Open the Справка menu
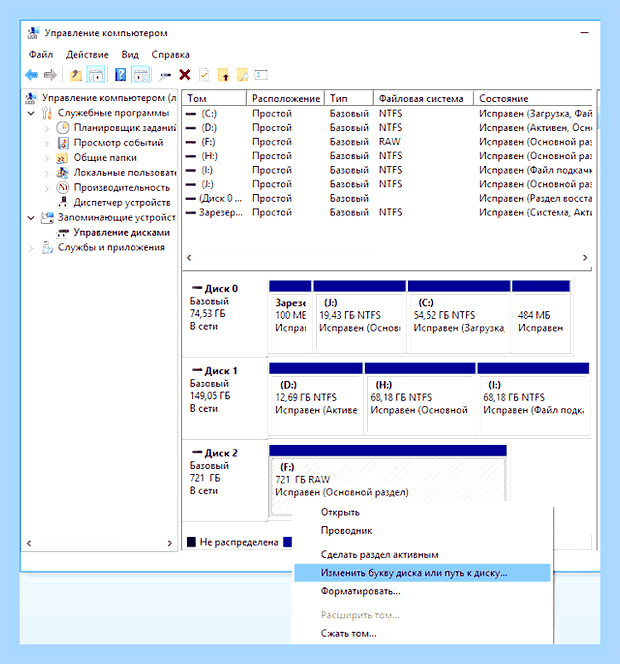 [x=170, y=55]
